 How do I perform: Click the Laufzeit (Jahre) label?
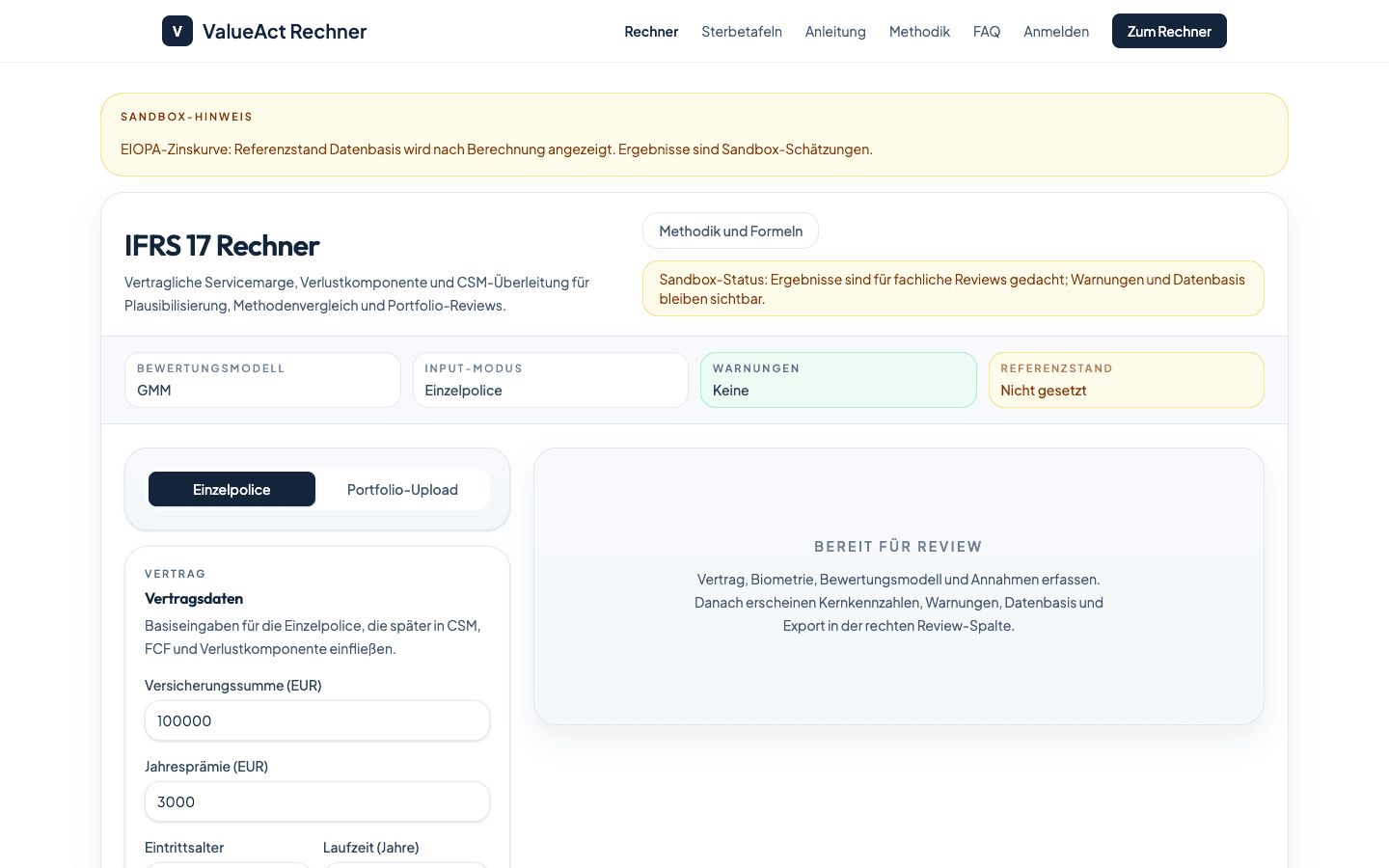(x=371, y=848)
